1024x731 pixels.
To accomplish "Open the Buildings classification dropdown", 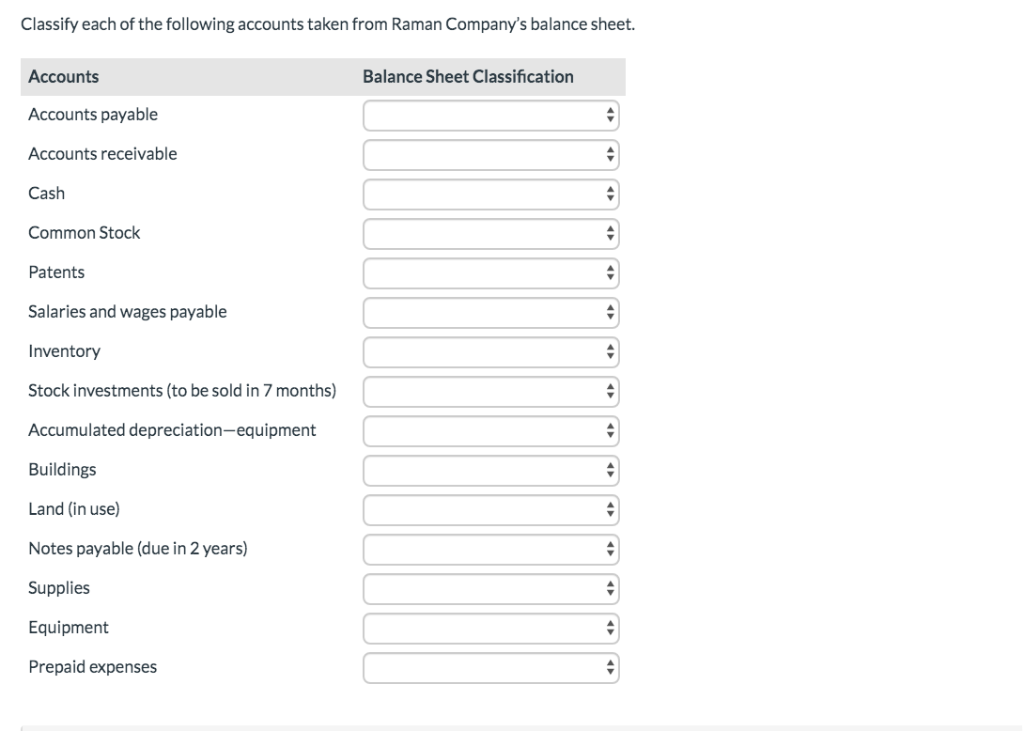I will click(x=490, y=469).
